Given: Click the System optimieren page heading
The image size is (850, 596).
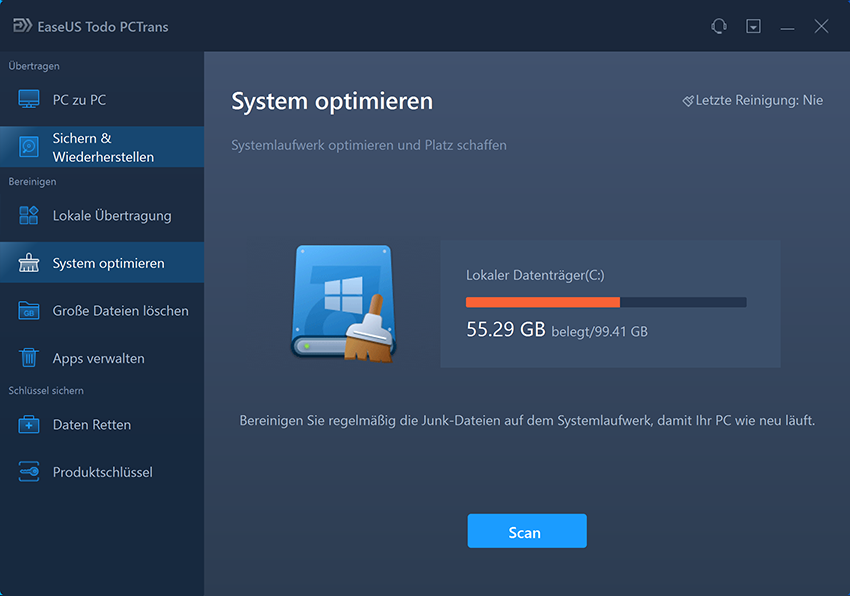Looking at the screenshot, I should click(332, 101).
